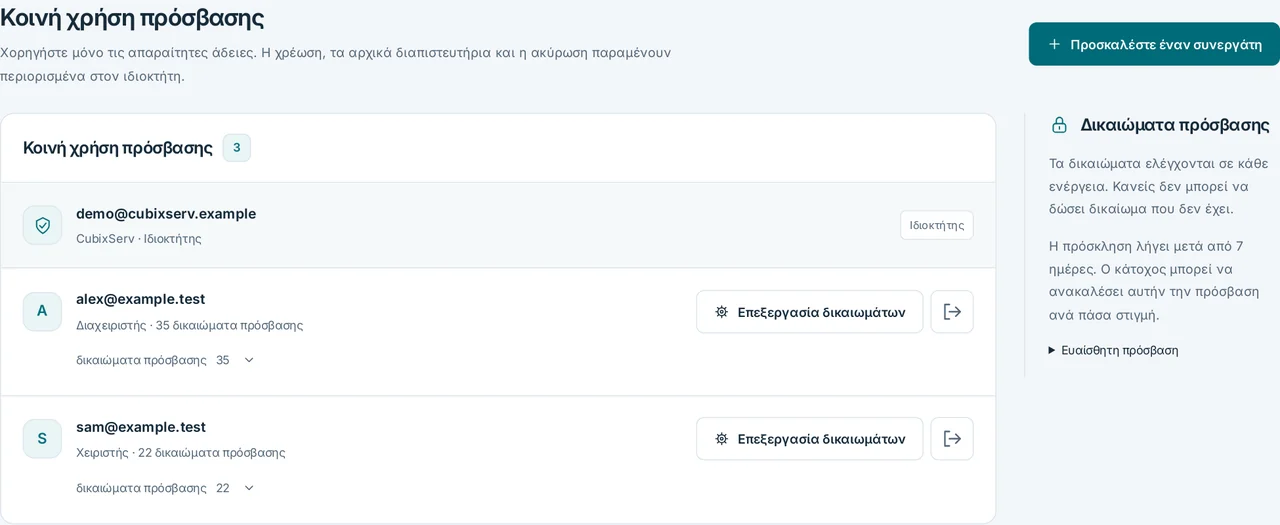Click the Δικαιώματα πρόσβασης sidebar heading
Image resolution: width=1280 pixels, height=525 pixels.
tap(1175, 125)
